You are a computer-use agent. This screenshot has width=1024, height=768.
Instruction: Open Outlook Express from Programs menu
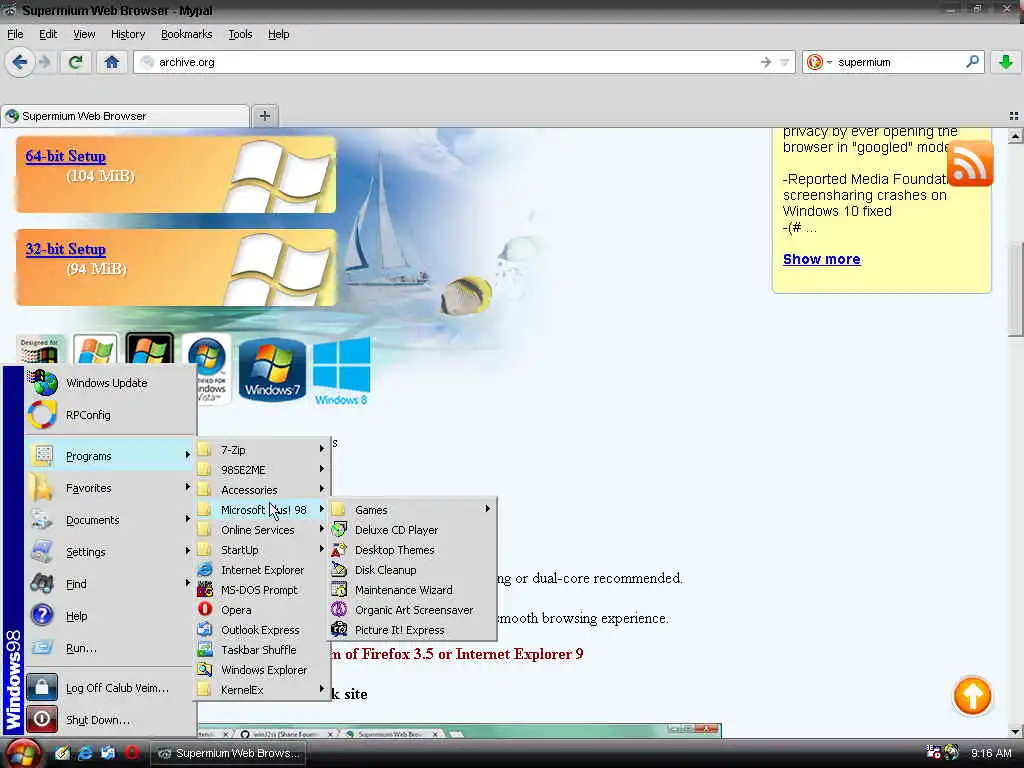(262, 630)
